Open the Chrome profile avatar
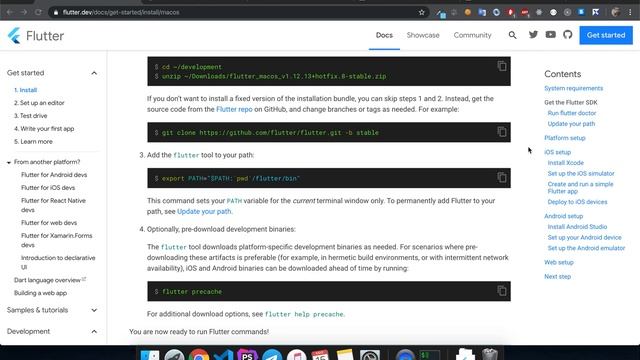 pyautogui.click(x=616, y=12)
